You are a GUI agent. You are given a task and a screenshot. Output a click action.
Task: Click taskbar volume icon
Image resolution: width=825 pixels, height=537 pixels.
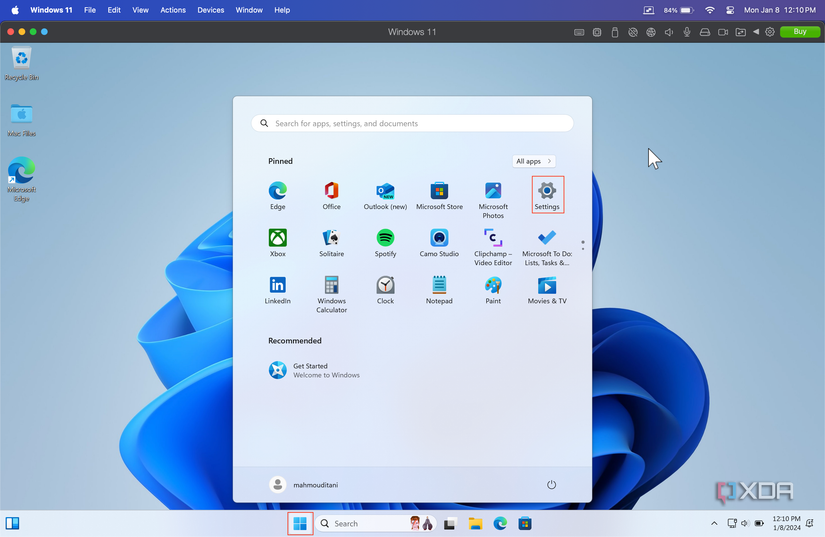pos(744,523)
